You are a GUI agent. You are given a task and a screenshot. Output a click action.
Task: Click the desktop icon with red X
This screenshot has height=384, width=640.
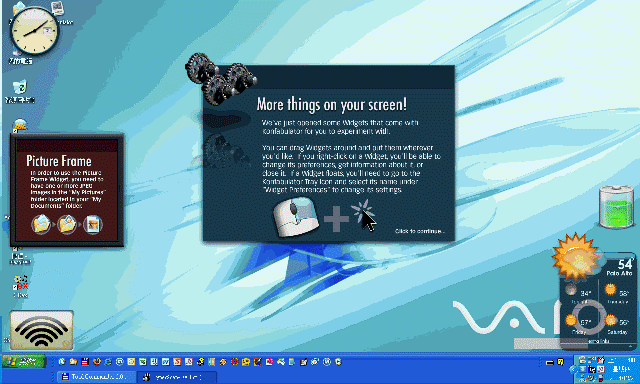click(x=20, y=286)
